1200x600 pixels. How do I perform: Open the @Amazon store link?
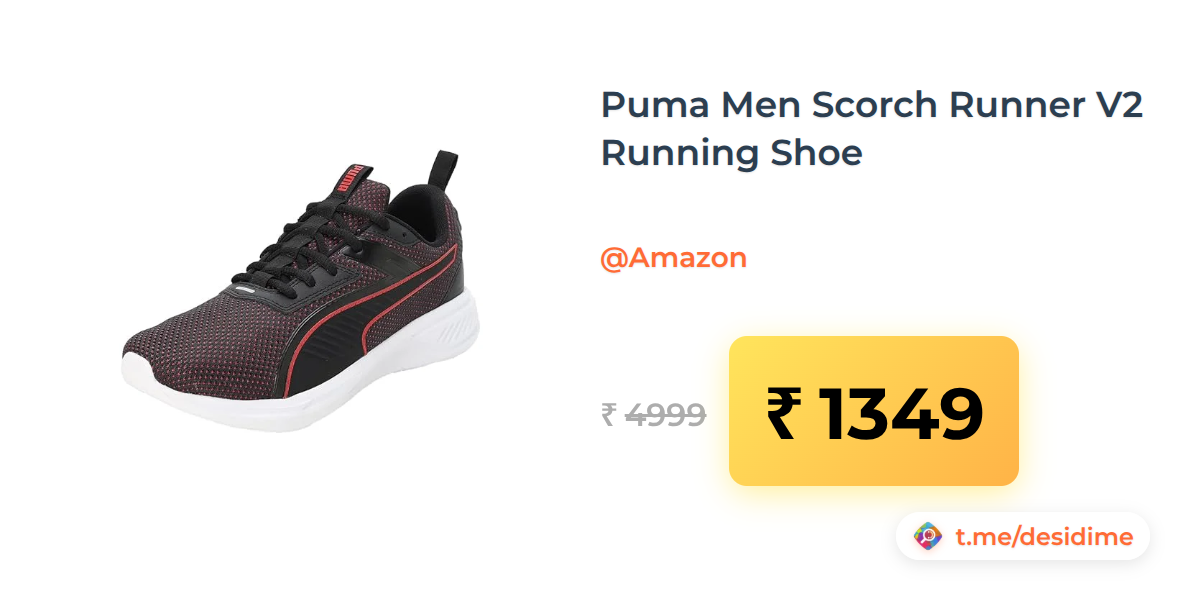673,258
